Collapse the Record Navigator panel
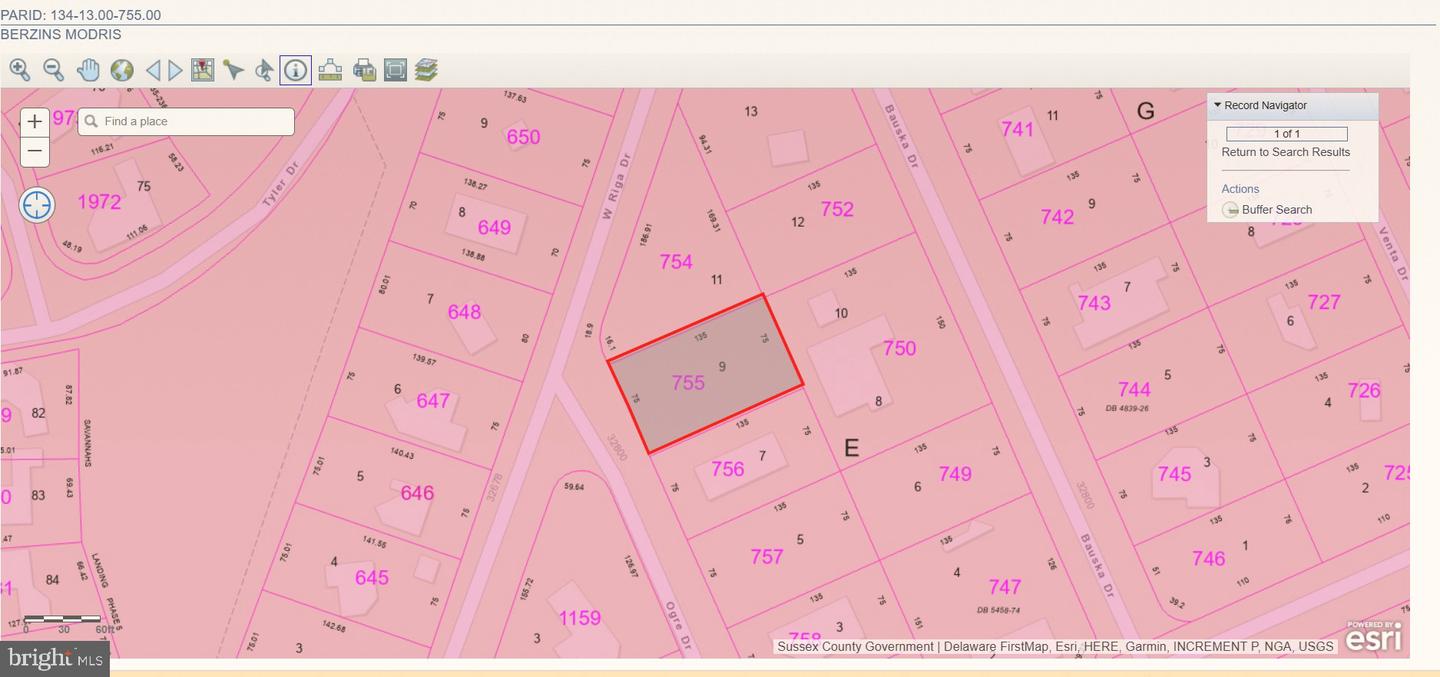 [x=1218, y=105]
